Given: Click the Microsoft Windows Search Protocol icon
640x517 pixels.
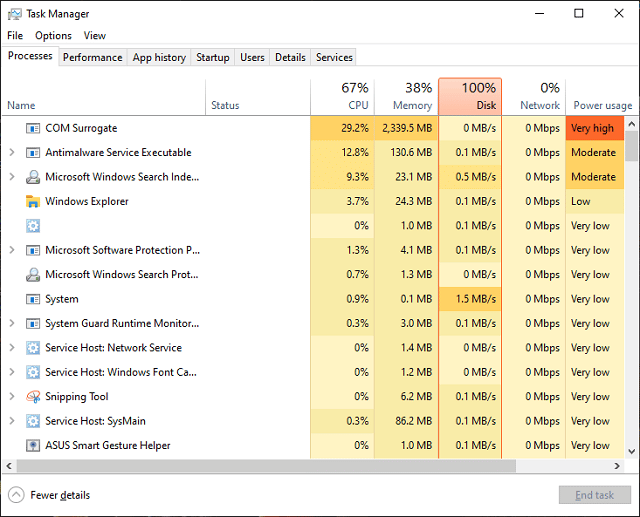Looking at the screenshot, I should [x=33, y=275].
